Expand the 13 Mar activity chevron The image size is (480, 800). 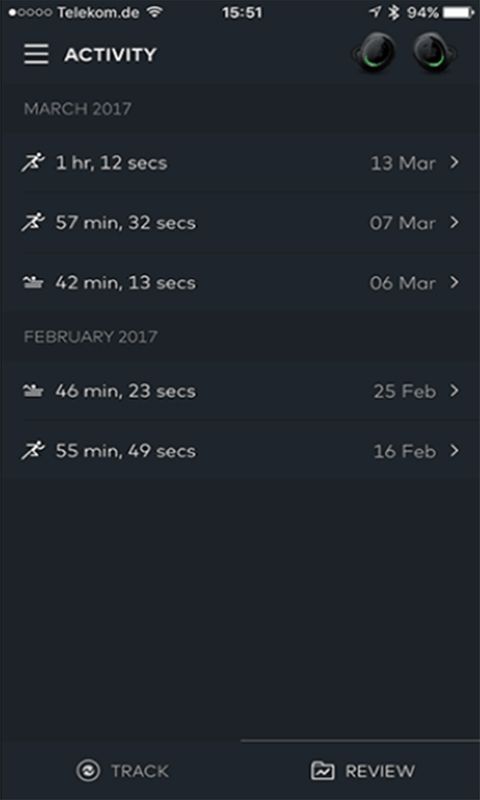click(x=454, y=163)
